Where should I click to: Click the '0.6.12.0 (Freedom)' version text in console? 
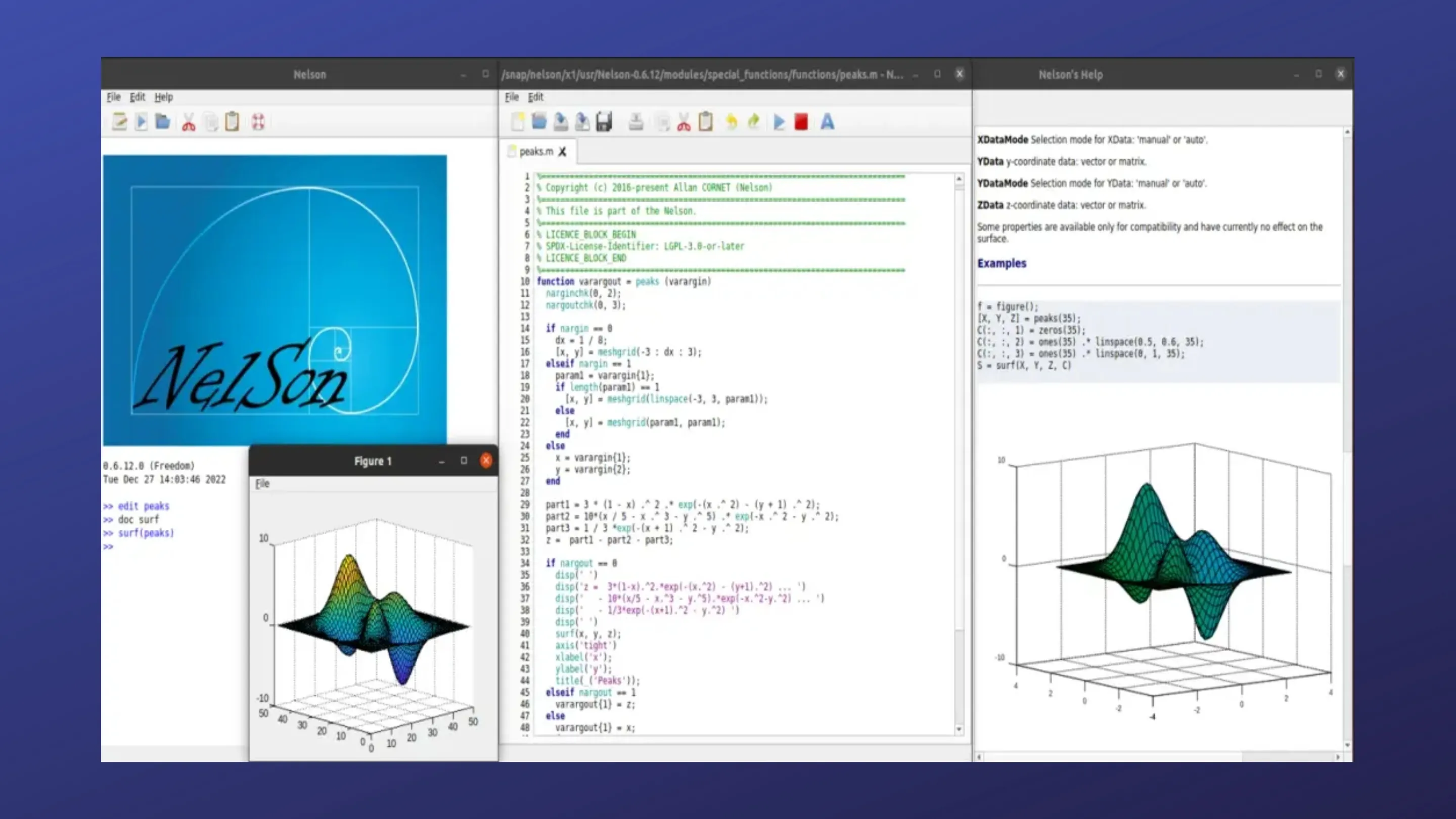pos(149,466)
